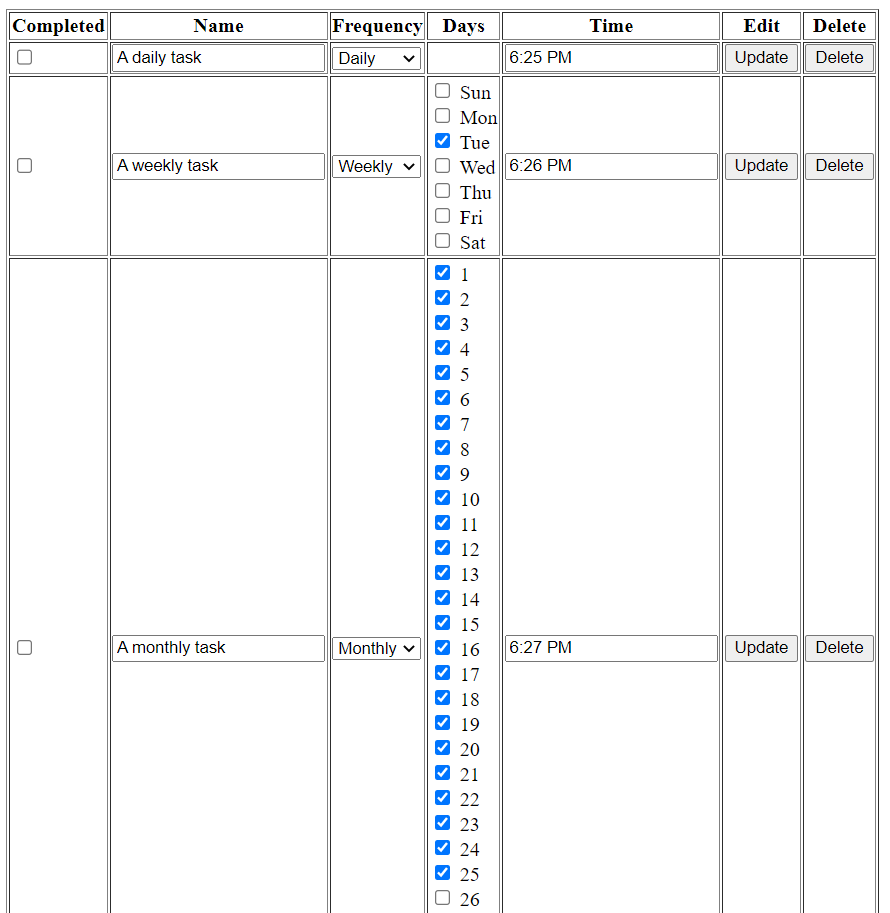Update 'A monthly task'
Screen dimensions: 890x913
click(x=760, y=648)
